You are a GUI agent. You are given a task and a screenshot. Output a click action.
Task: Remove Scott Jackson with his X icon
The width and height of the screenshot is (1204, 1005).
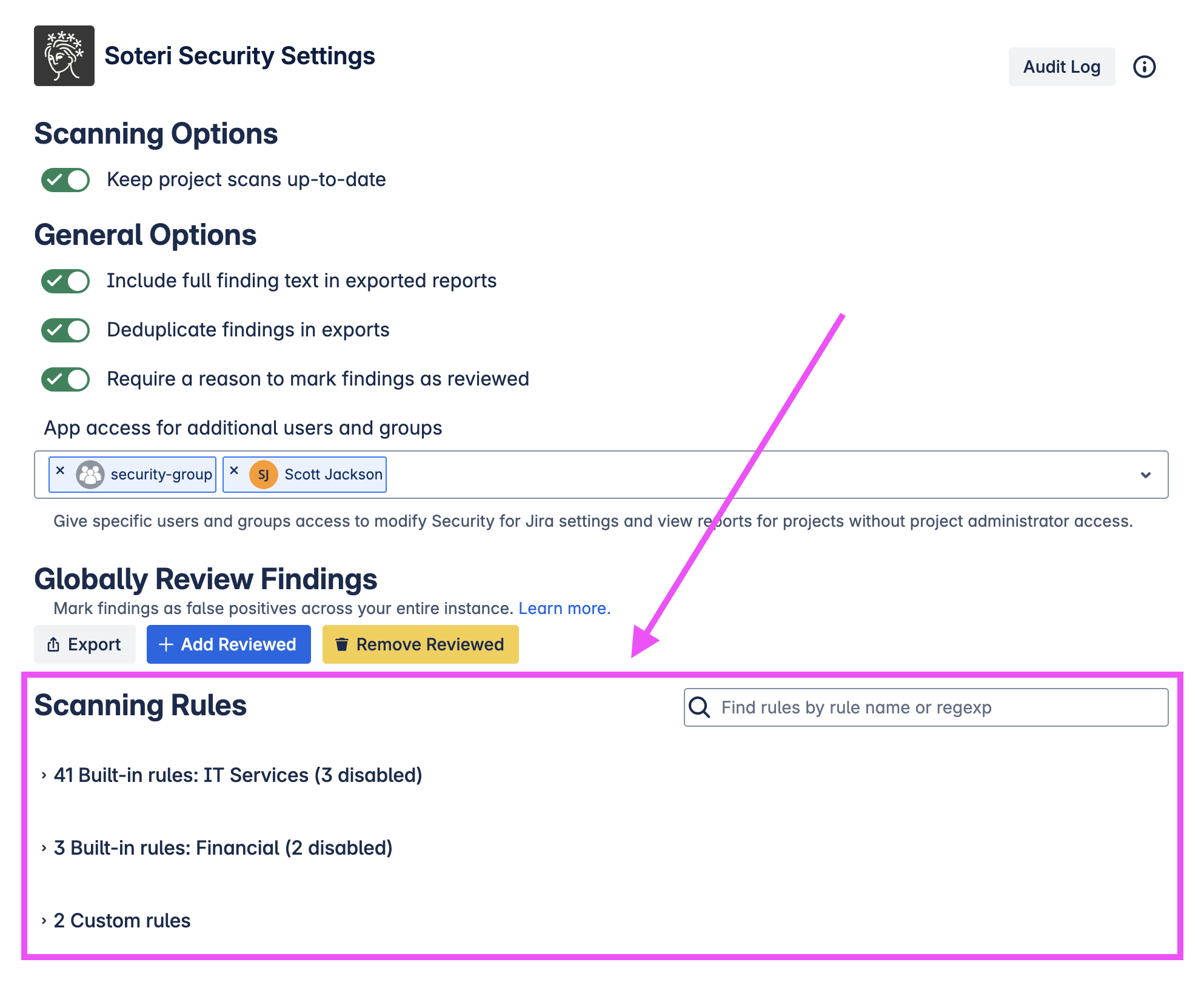(x=234, y=470)
